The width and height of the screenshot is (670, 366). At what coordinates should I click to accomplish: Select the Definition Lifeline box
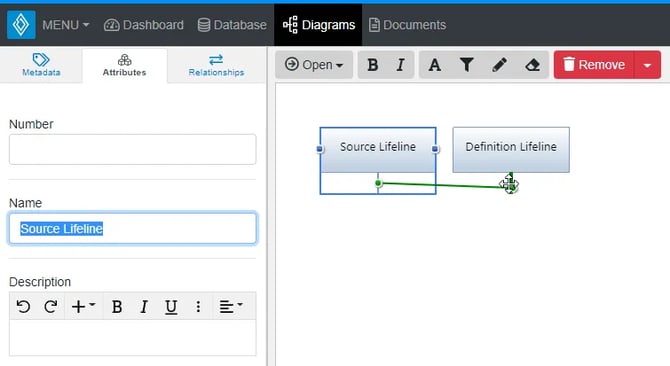pos(511,150)
